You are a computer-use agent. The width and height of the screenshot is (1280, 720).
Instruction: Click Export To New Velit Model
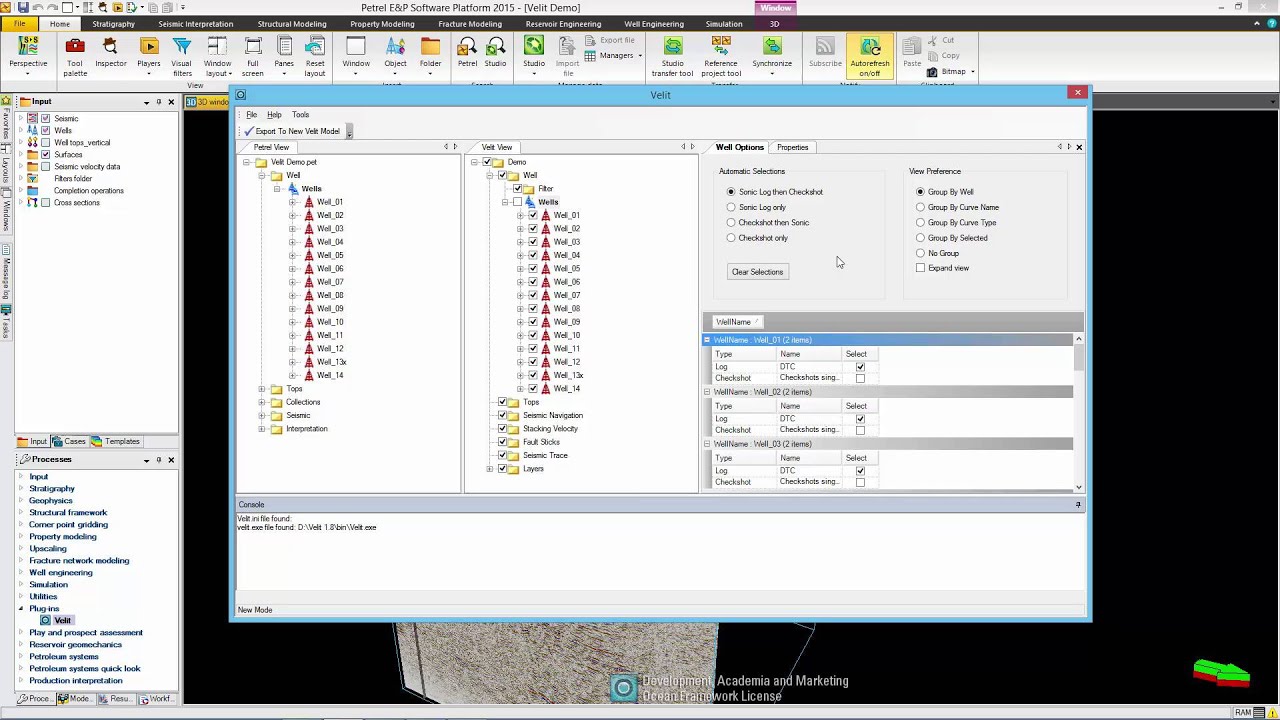pyautogui.click(x=292, y=131)
